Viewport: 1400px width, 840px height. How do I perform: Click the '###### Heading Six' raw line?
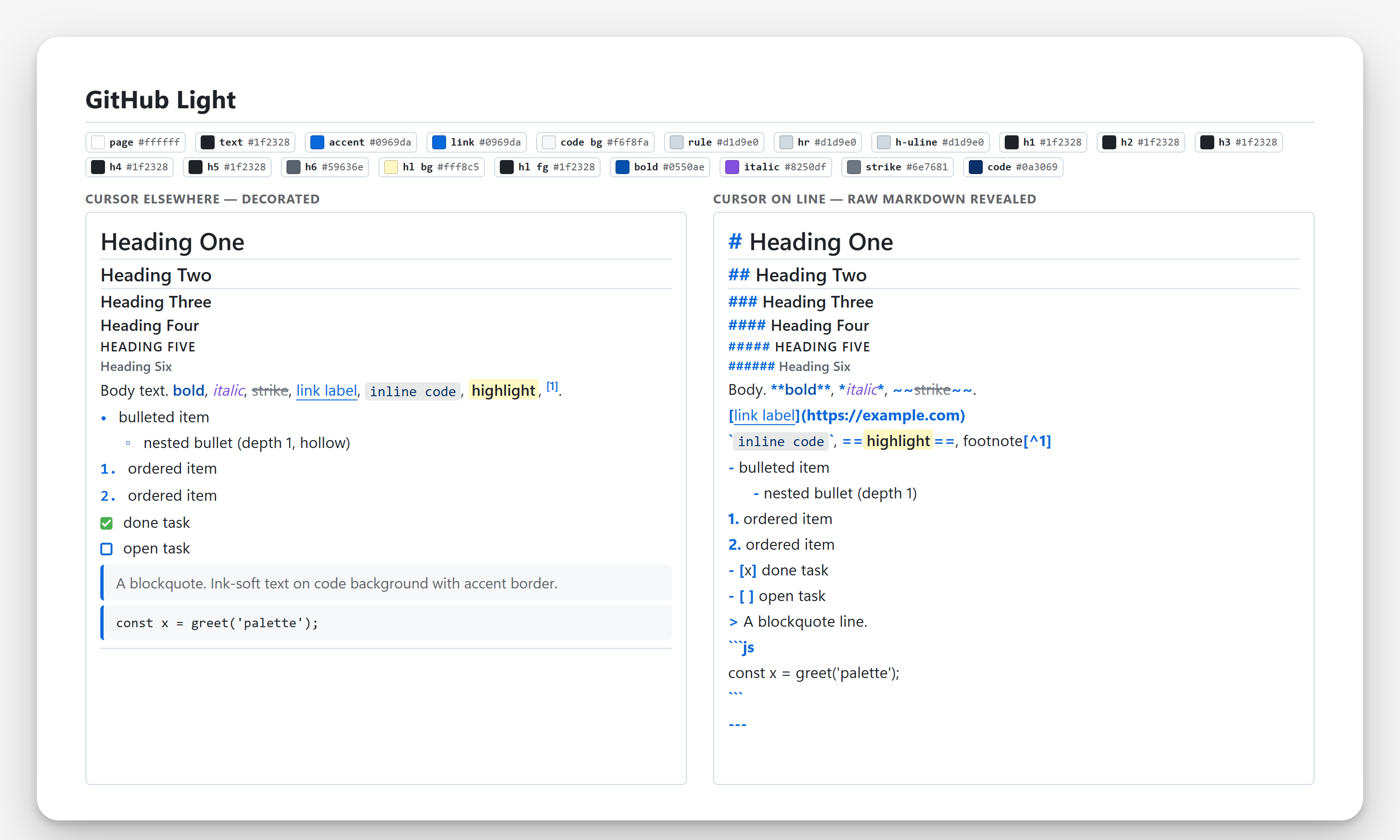pyautogui.click(x=790, y=367)
